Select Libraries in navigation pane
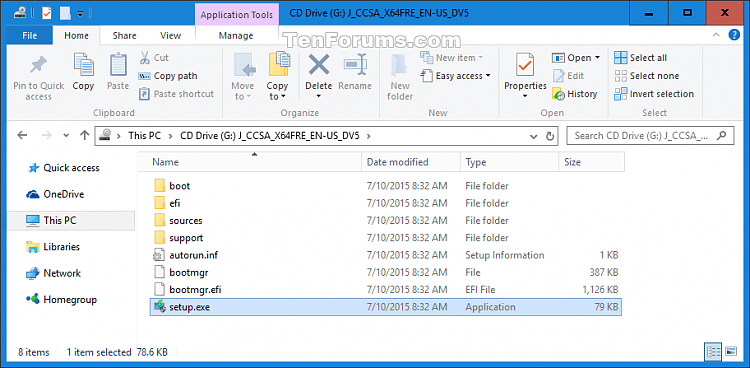 [x=61, y=247]
